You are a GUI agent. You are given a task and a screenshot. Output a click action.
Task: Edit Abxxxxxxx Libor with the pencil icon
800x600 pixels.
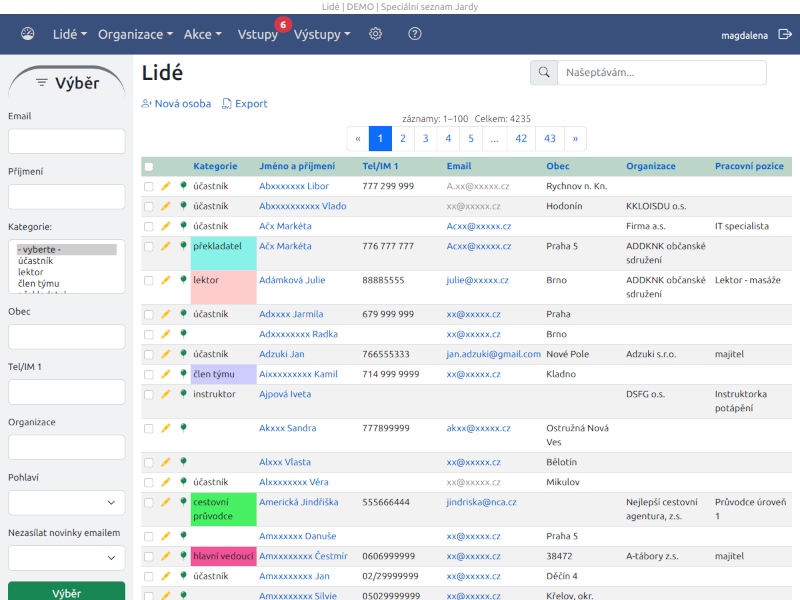(166, 186)
